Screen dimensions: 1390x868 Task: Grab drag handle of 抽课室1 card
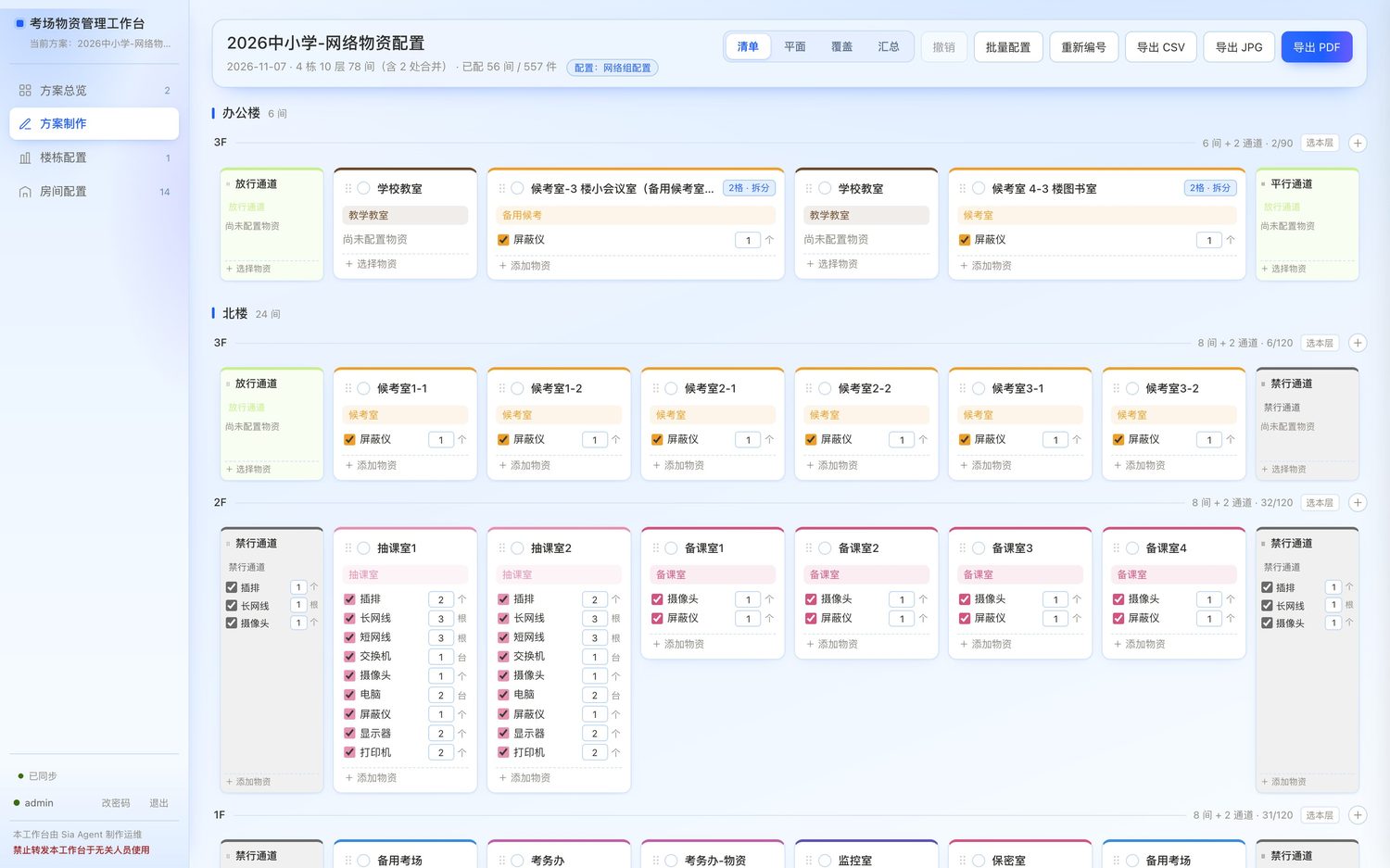coord(348,548)
